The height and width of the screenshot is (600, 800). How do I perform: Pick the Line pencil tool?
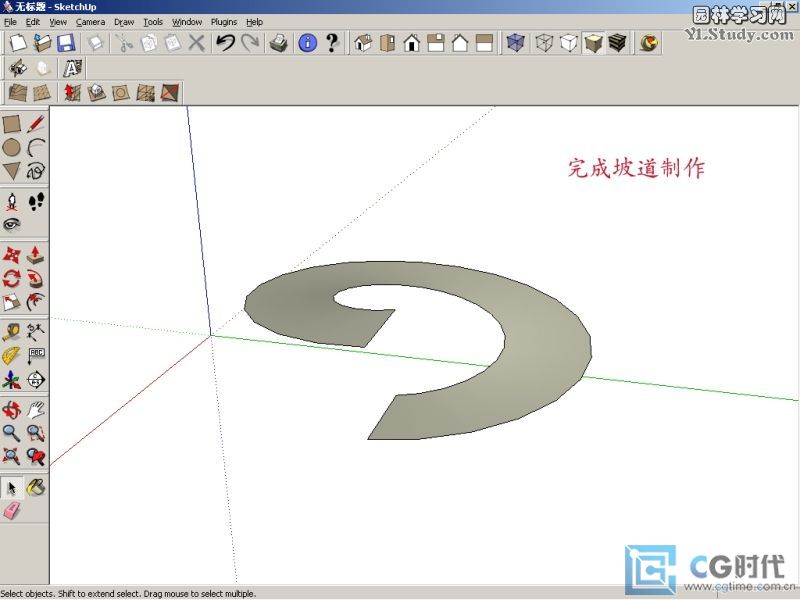point(36,124)
